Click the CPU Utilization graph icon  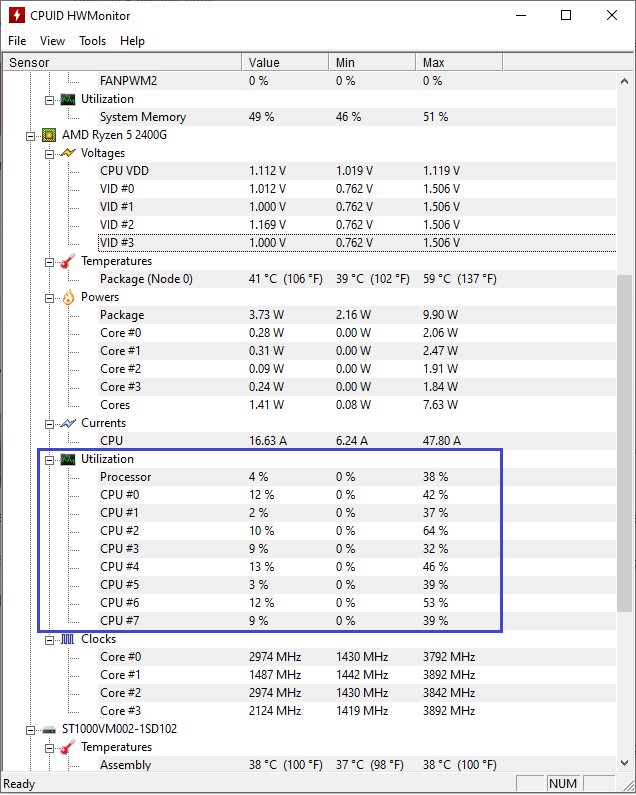[68, 459]
